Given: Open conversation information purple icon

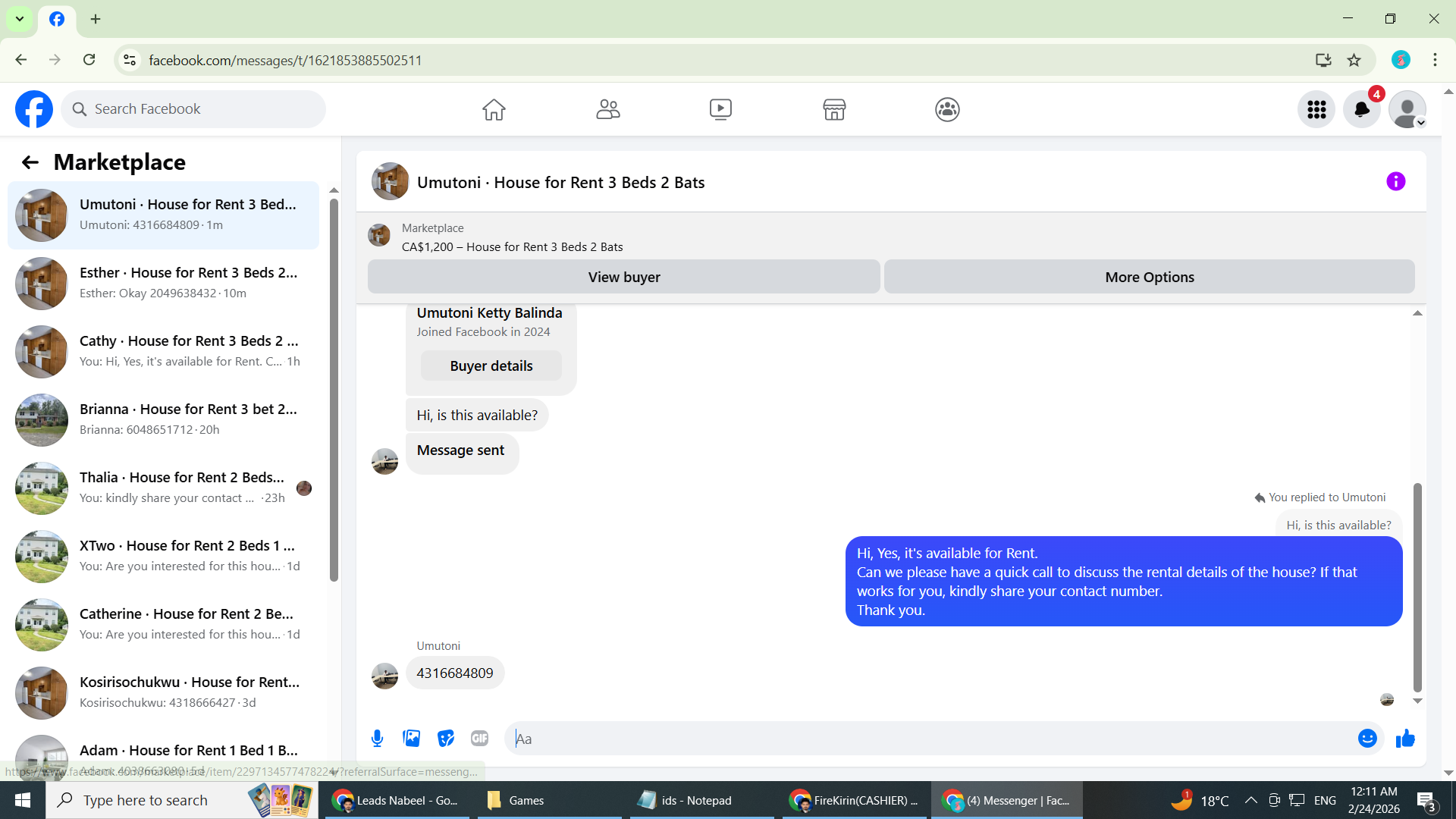Looking at the screenshot, I should [x=1395, y=182].
